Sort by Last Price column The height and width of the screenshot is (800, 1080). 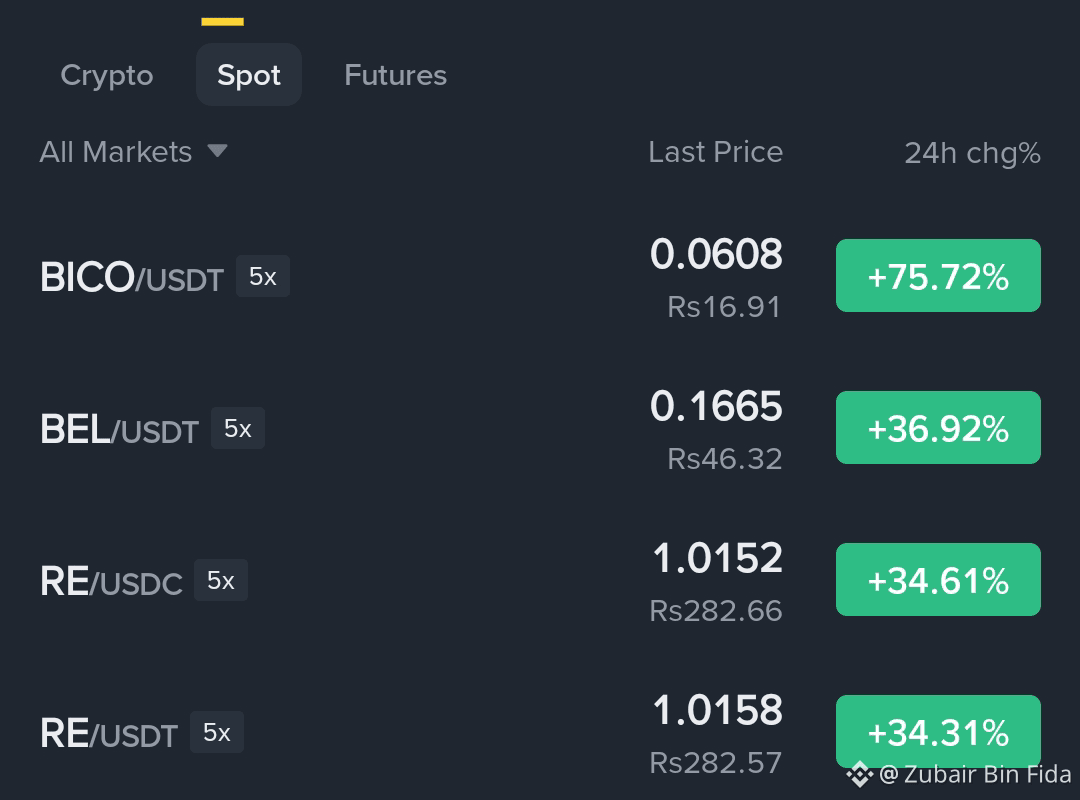[x=715, y=152]
